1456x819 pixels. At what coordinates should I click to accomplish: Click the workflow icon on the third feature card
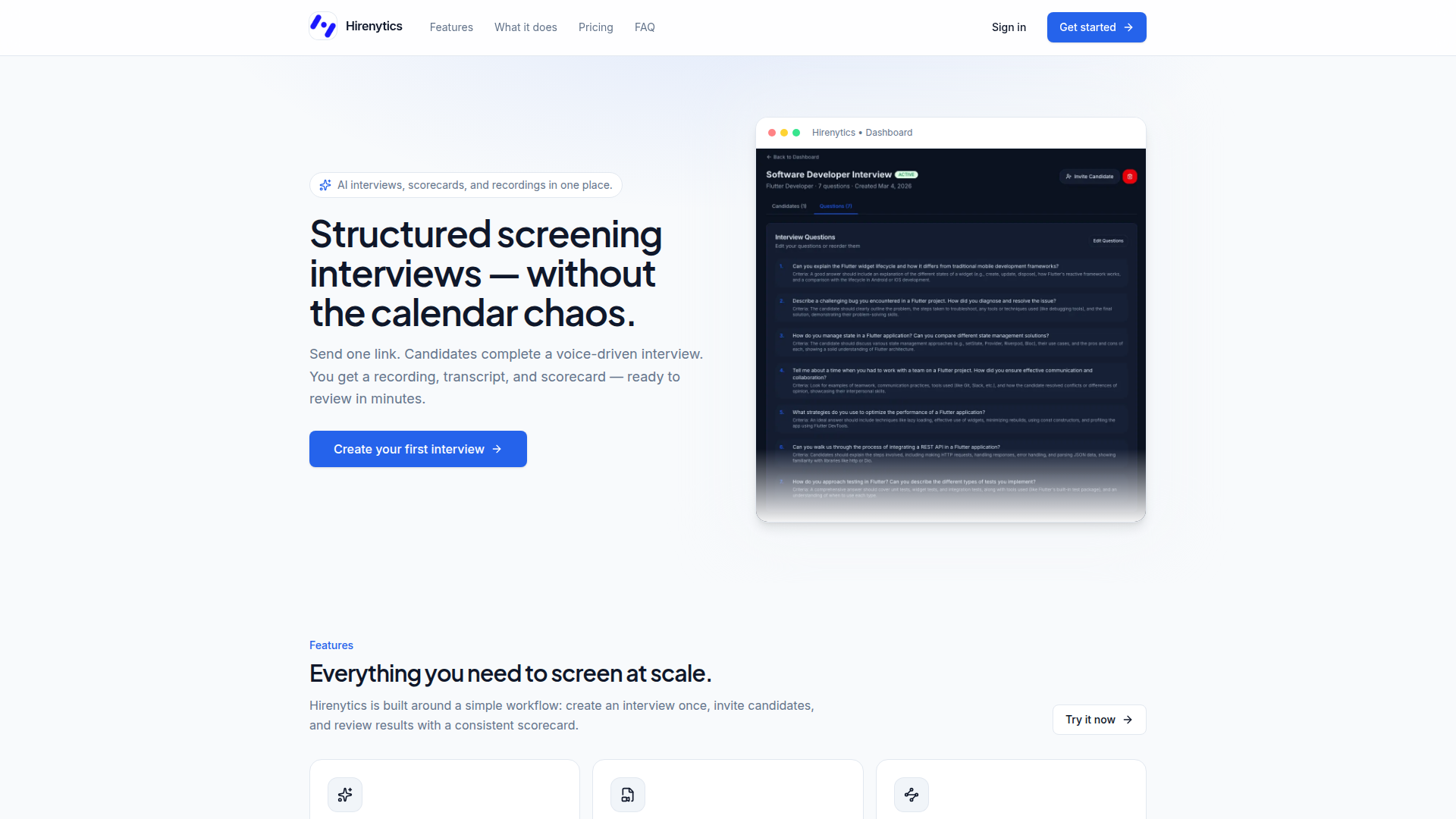coord(912,795)
